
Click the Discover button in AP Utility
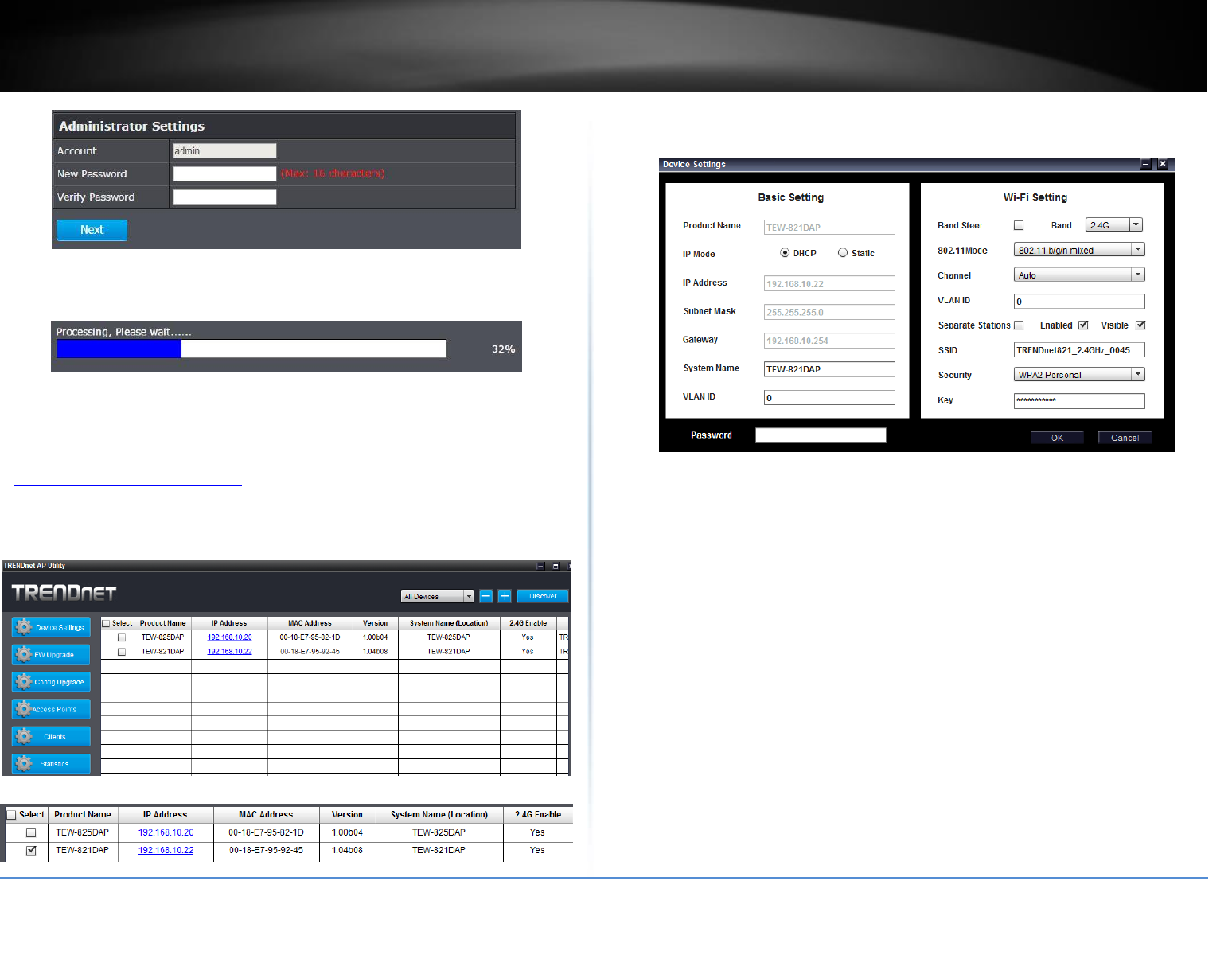click(x=543, y=596)
